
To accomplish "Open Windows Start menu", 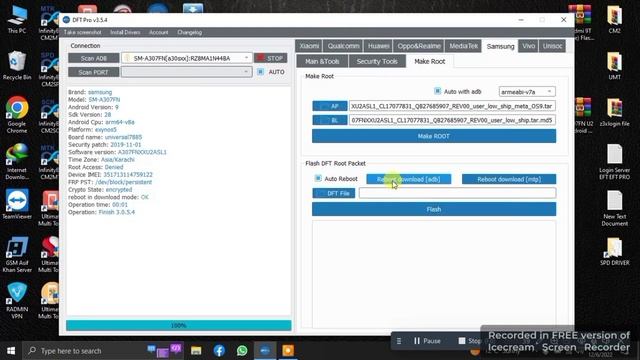I will click(11, 351).
